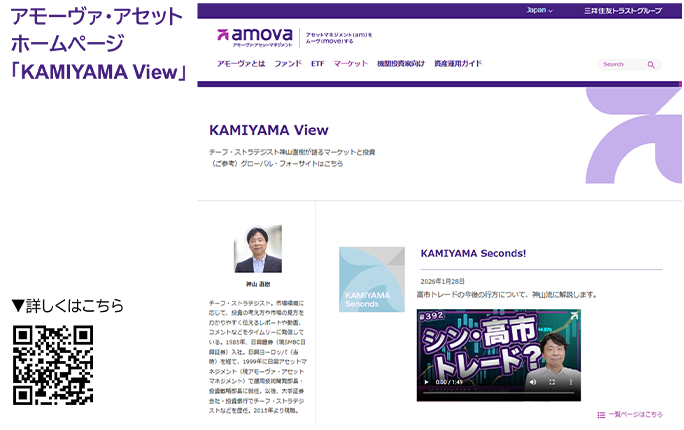Open the ファンド menu item
Image resolution: width=684 pixels, height=430 pixels.
pyautogui.click(x=288, y=64)
